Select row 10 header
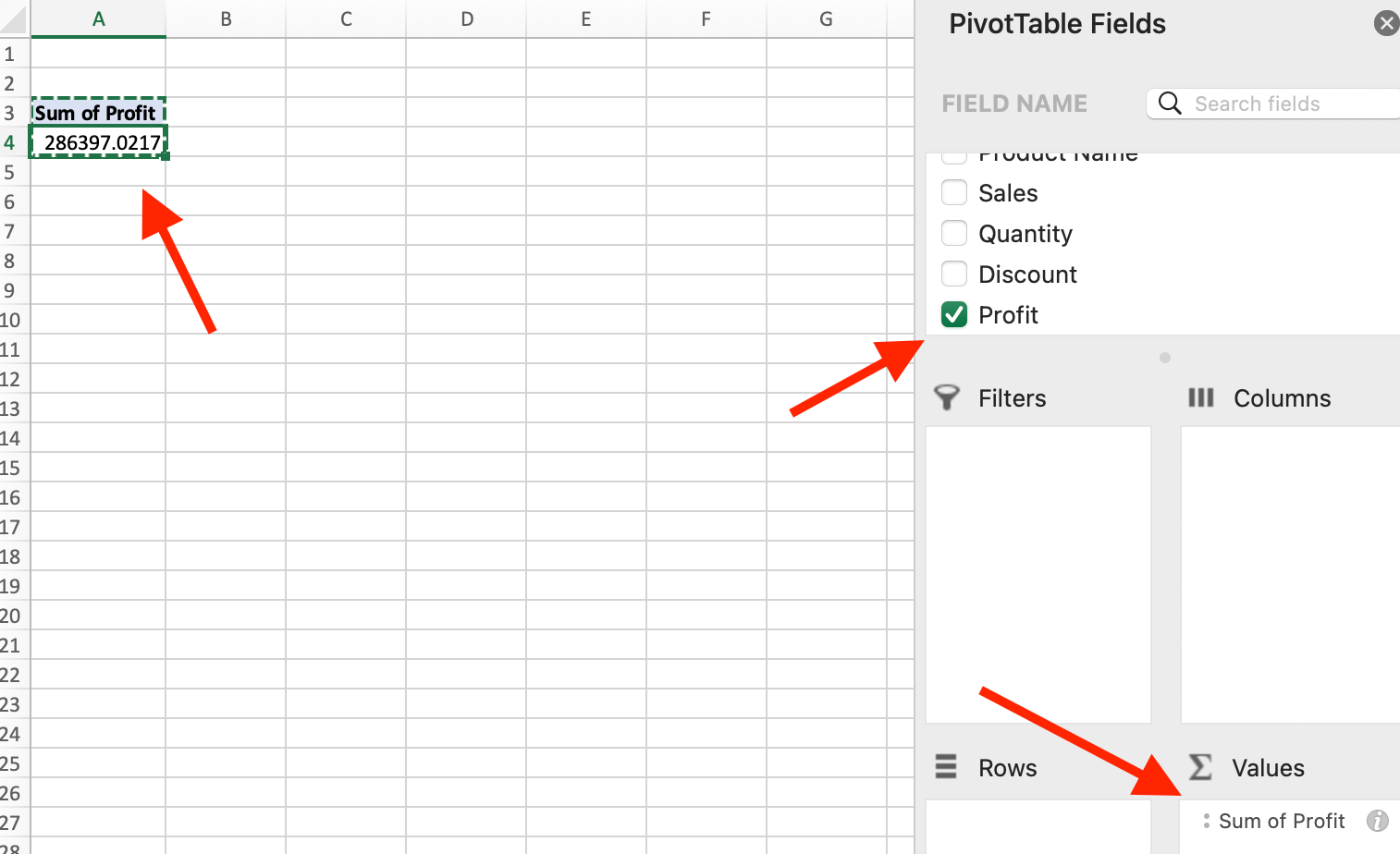The width and height of the screenshot is (1400, 854). (x=11, y=320)
